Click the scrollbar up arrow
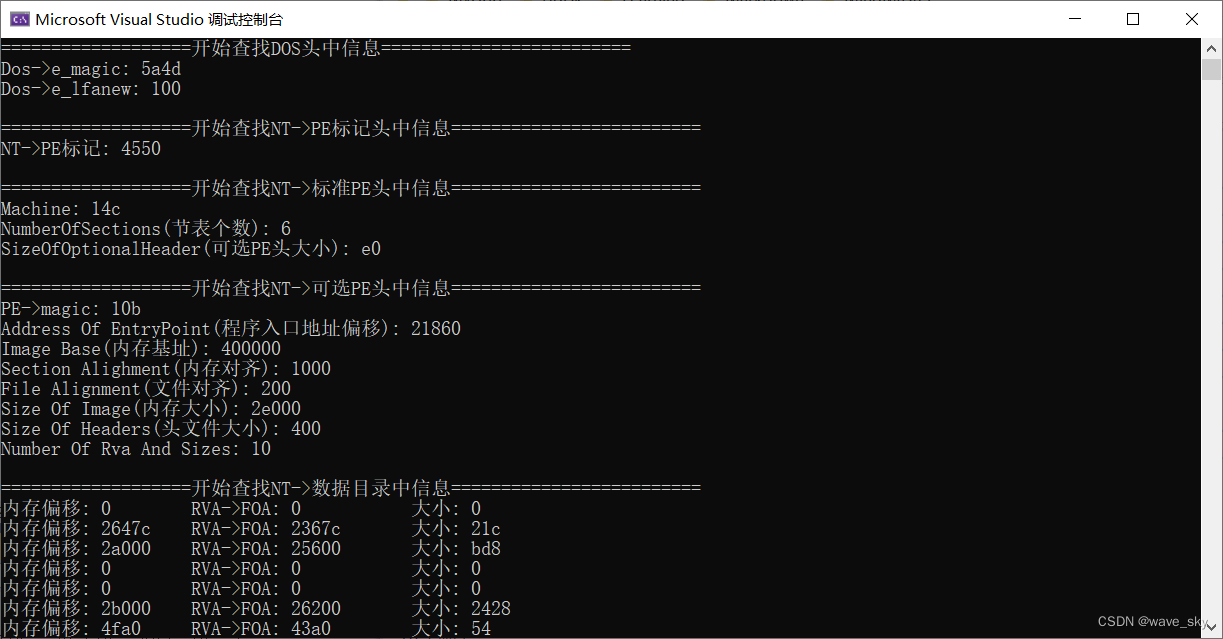This screenshot has height=639, width=1223. [1211, 48]
